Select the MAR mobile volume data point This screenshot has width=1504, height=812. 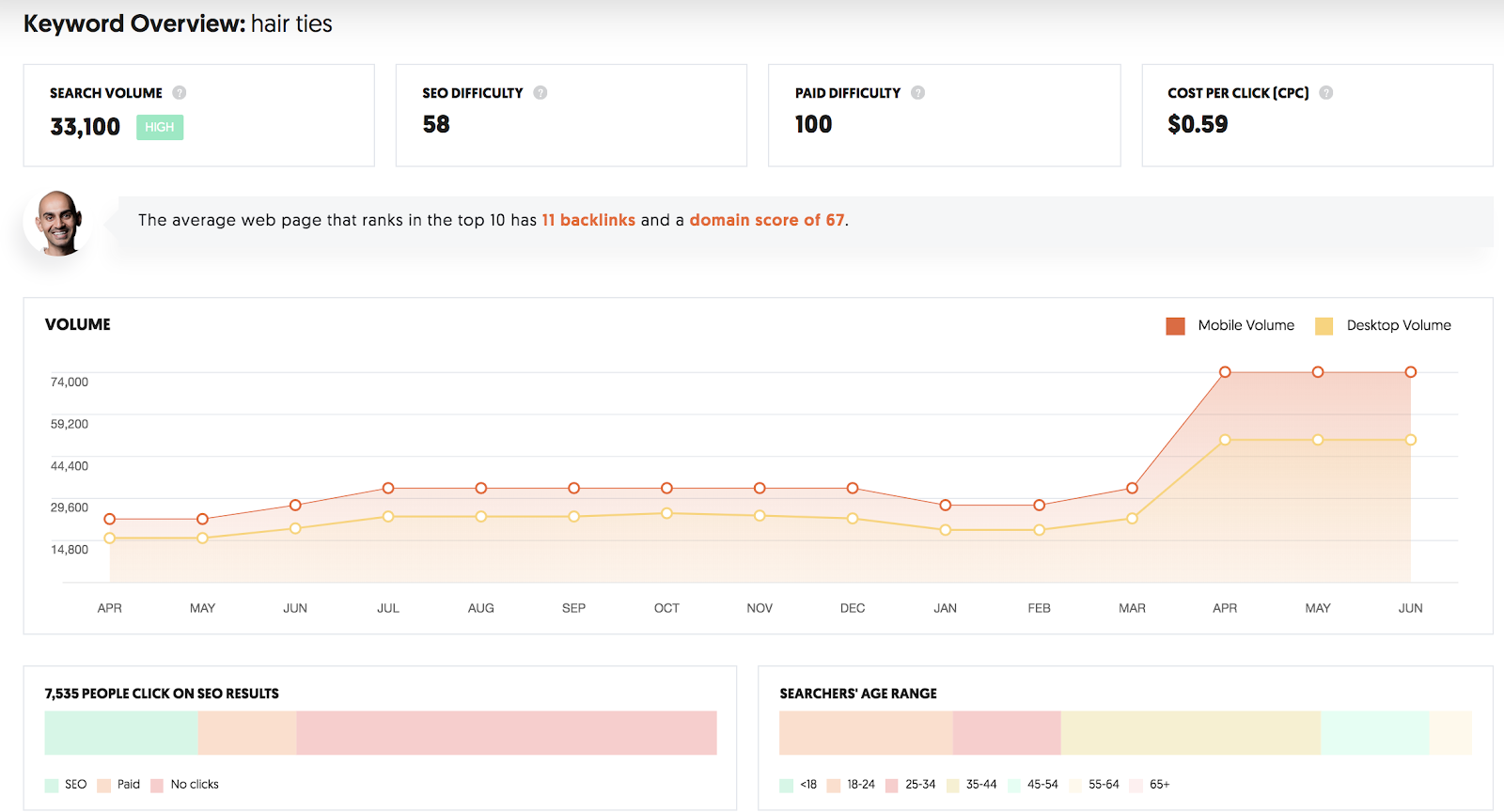1132,489
